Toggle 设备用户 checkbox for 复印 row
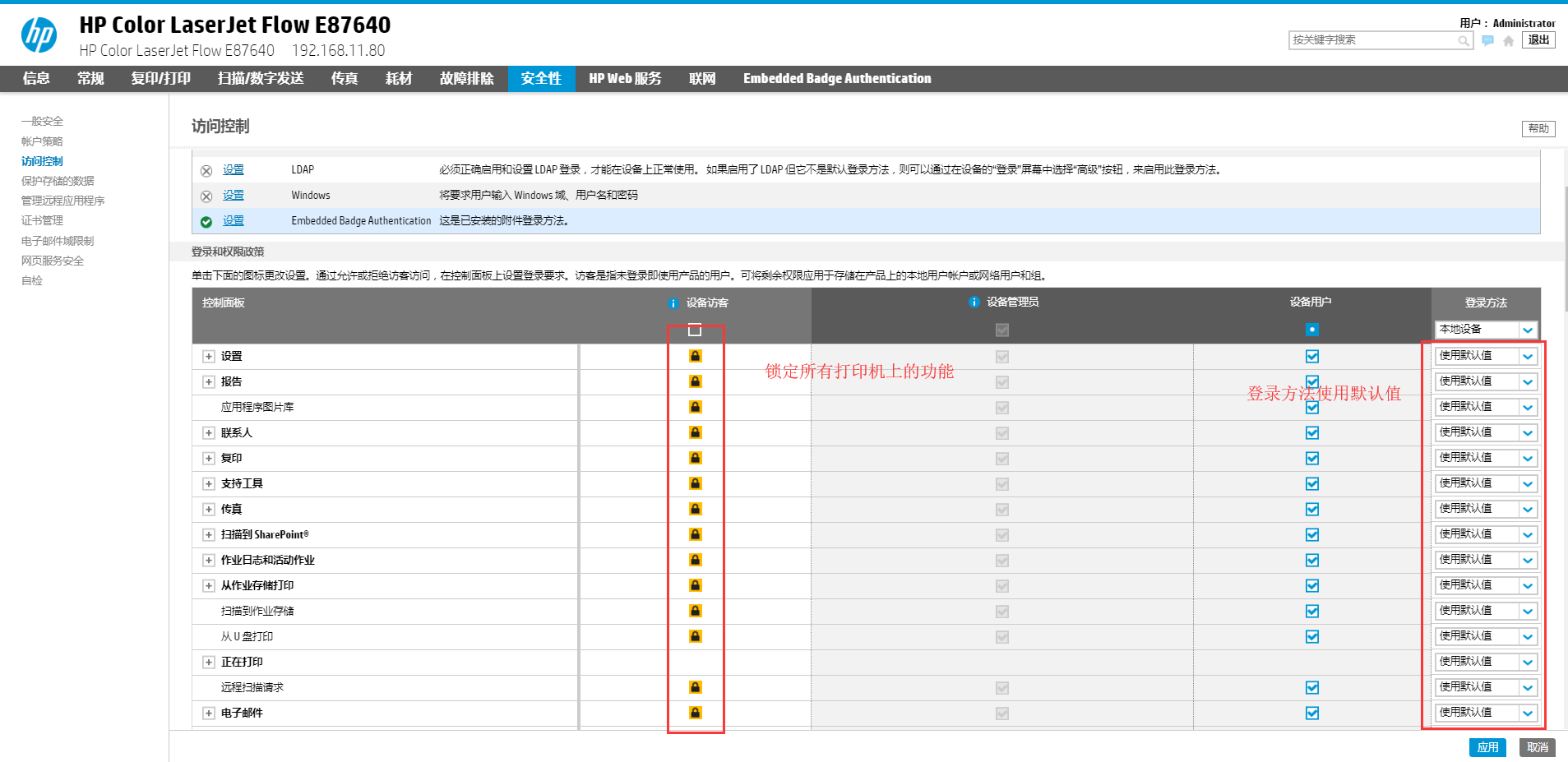This screenshot has height=762, width=1568. [1312, 459]
